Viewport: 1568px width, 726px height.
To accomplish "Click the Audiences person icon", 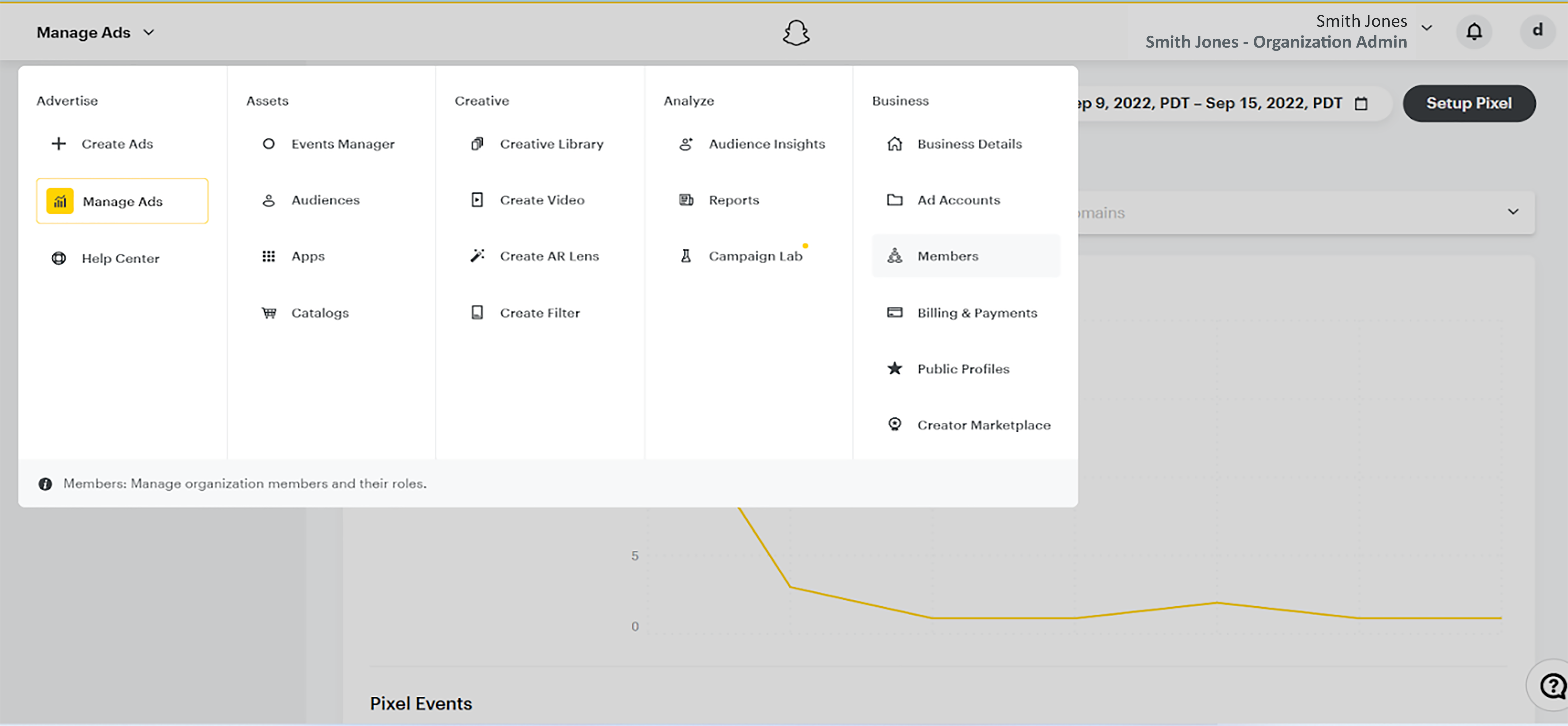I will (x=268, y=200).
